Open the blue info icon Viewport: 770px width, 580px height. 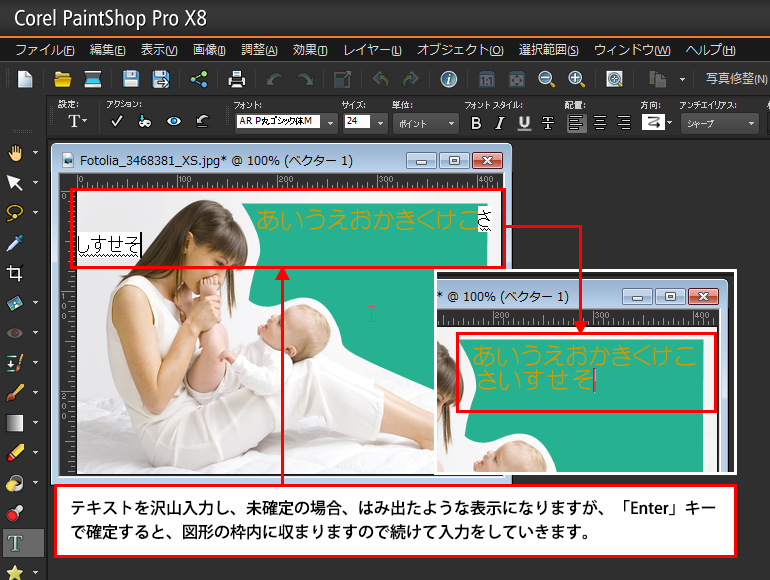(x=448, y=79)
